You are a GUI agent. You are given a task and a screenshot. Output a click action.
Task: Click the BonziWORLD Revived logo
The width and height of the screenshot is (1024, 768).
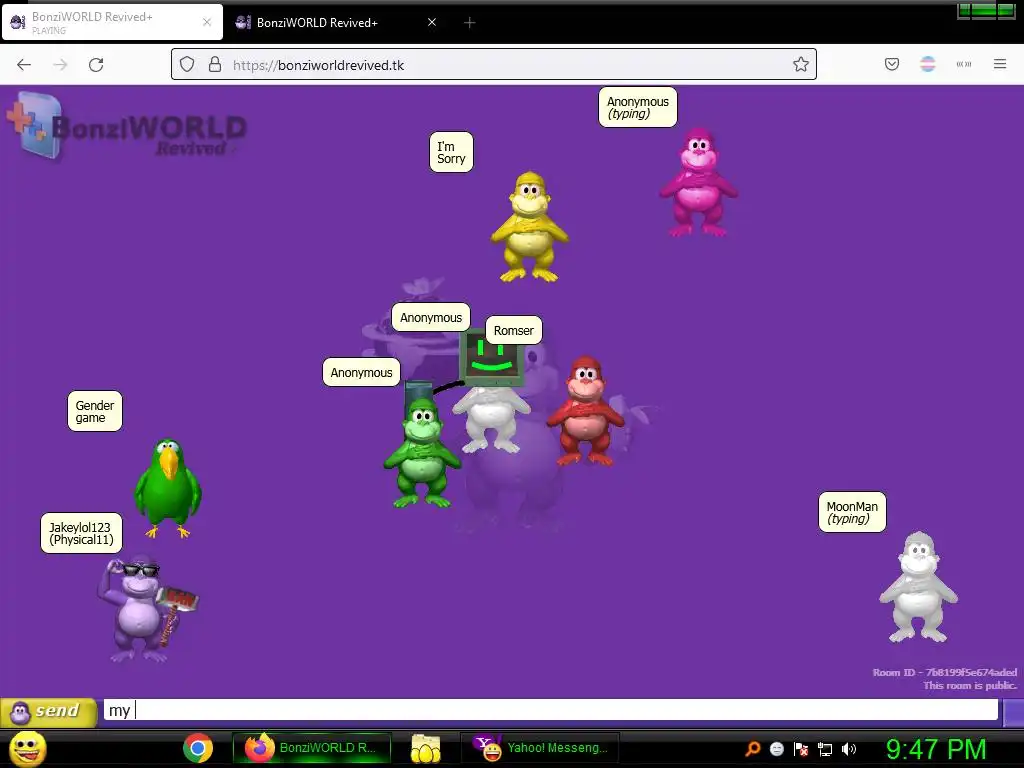(x=127, y=127)
